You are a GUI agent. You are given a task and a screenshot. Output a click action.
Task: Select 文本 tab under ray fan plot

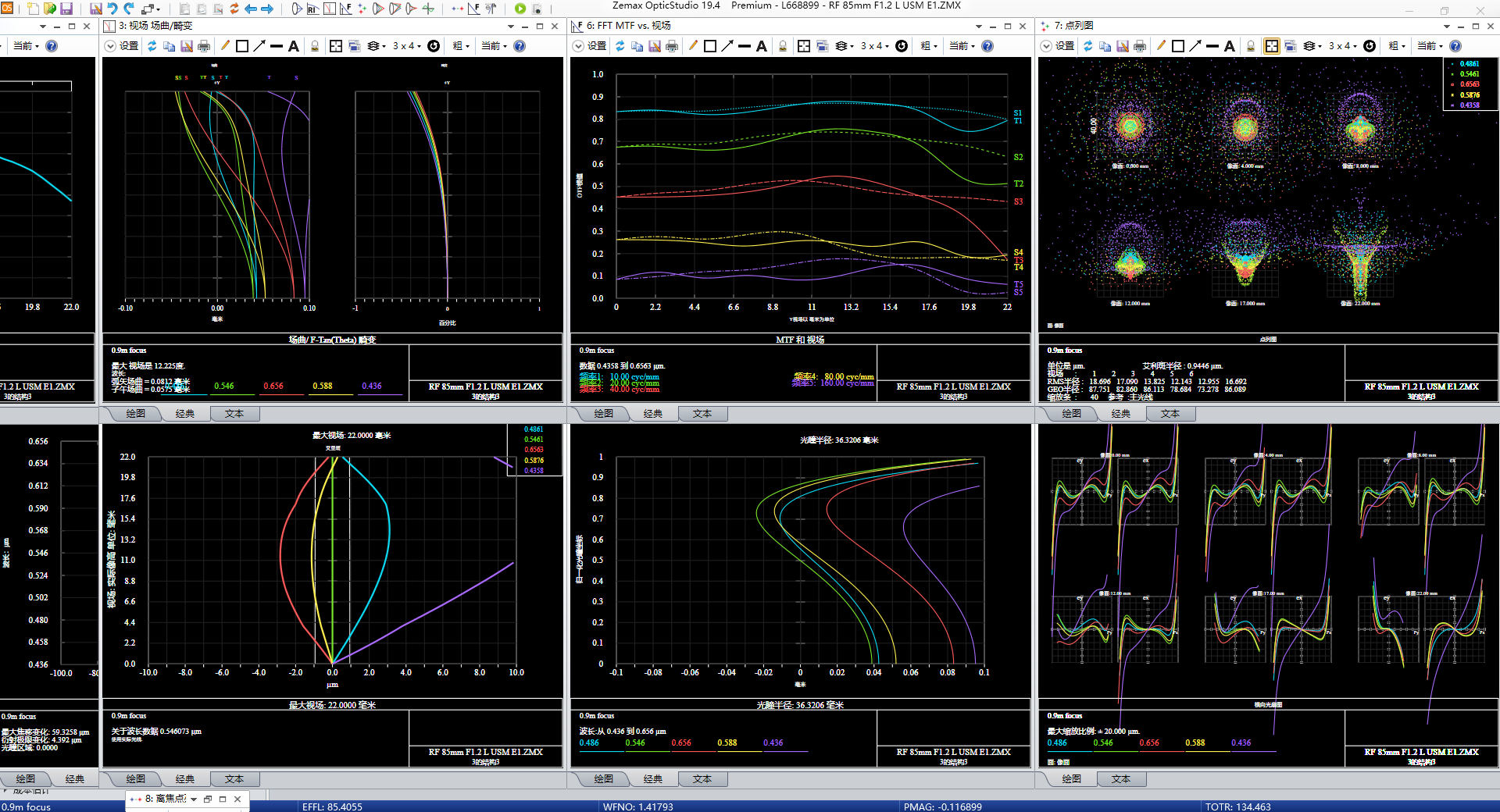tap(1121, 779)
